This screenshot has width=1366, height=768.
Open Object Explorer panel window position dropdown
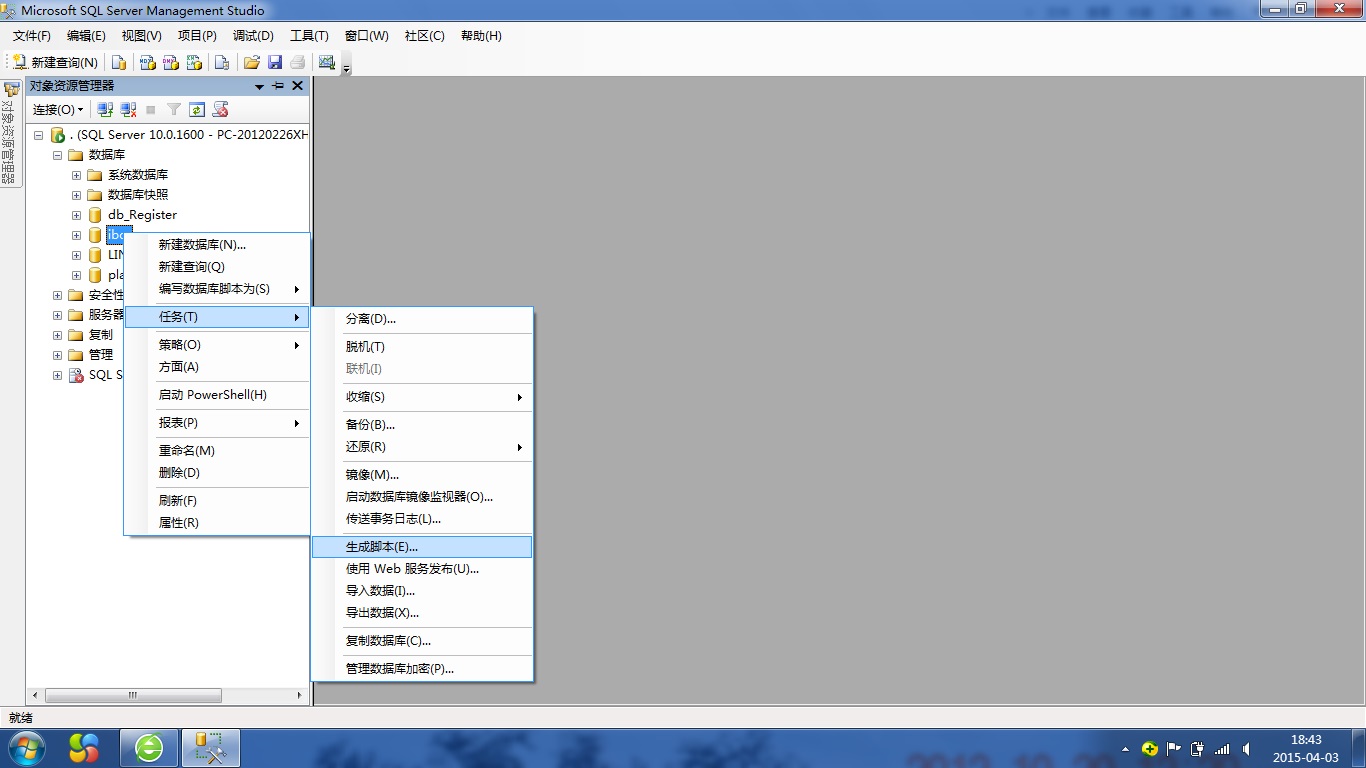click(259, 86)
